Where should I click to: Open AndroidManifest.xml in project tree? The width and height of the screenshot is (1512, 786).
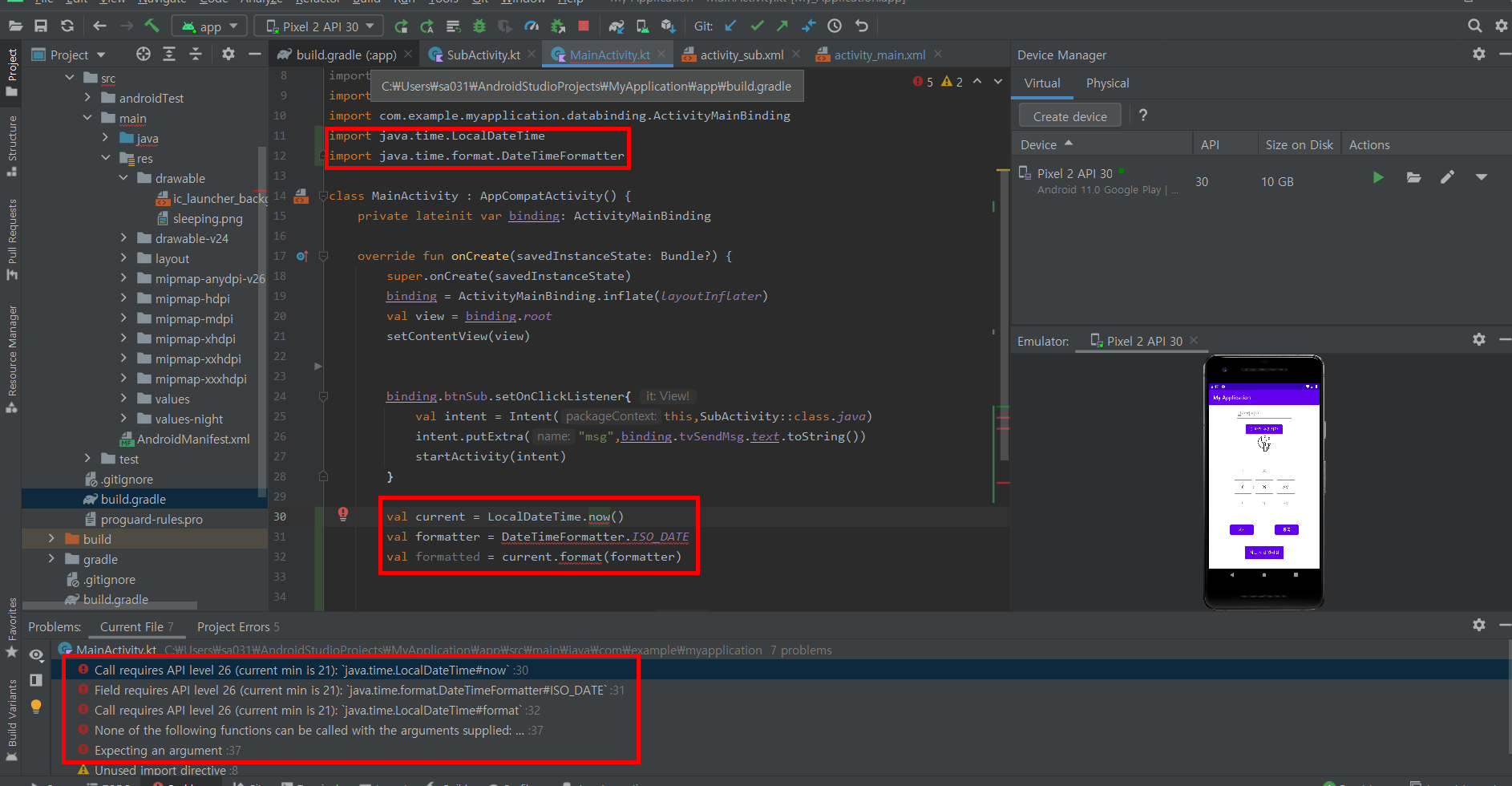pyautogui.click(x=184, y=440)
